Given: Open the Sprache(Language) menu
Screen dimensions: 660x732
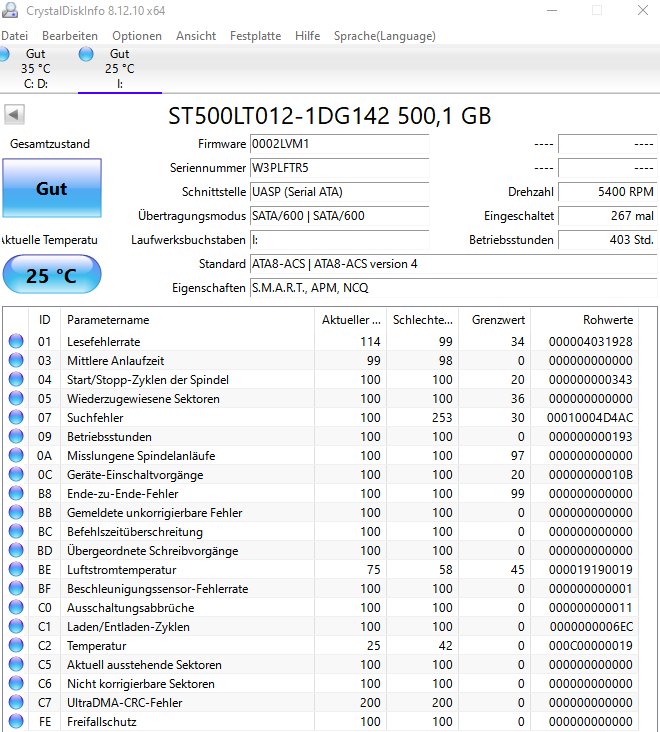Looking at the screenshot, I should coord(385,36).
